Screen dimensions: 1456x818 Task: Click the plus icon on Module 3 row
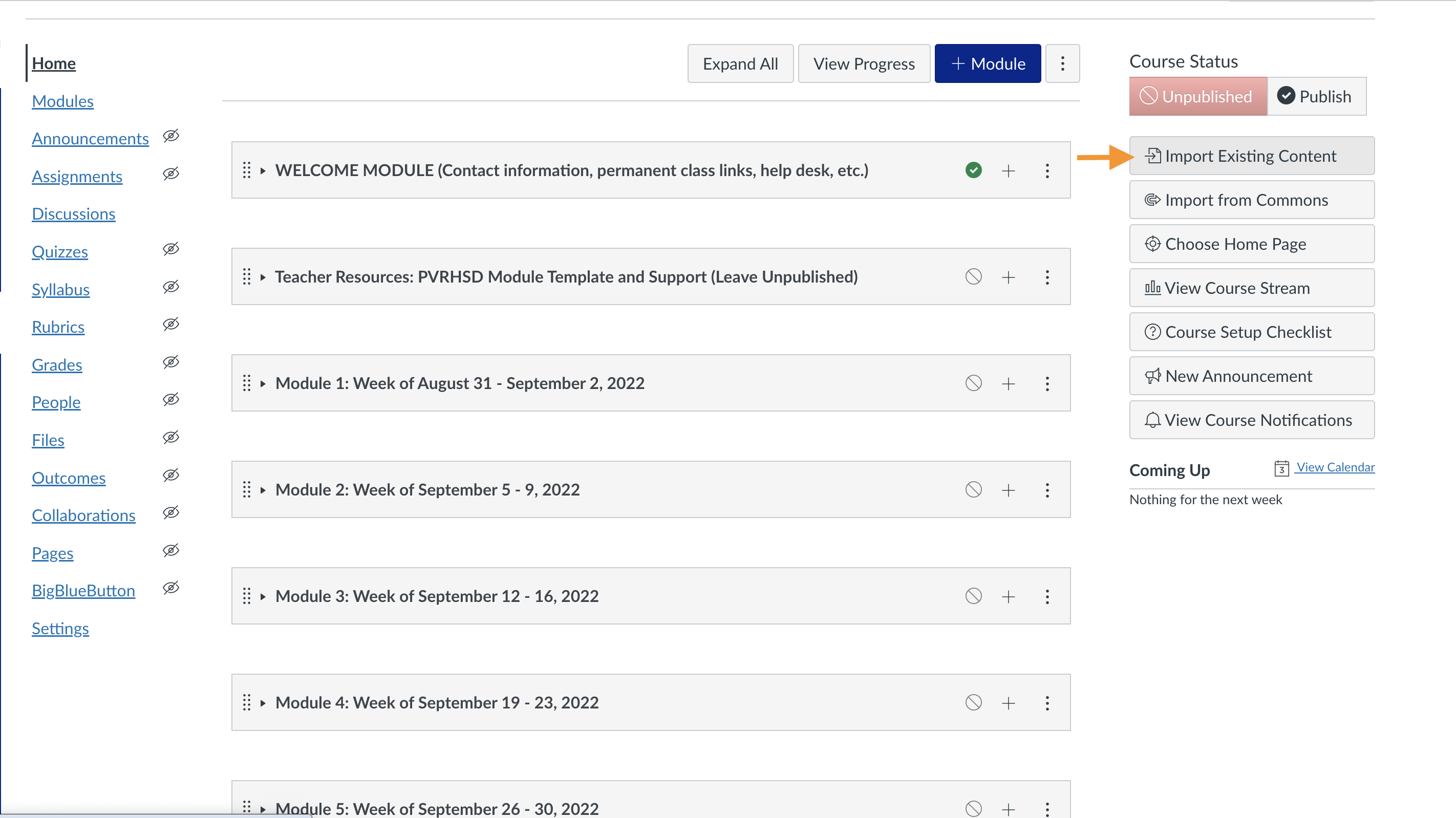click(1009, 596)
